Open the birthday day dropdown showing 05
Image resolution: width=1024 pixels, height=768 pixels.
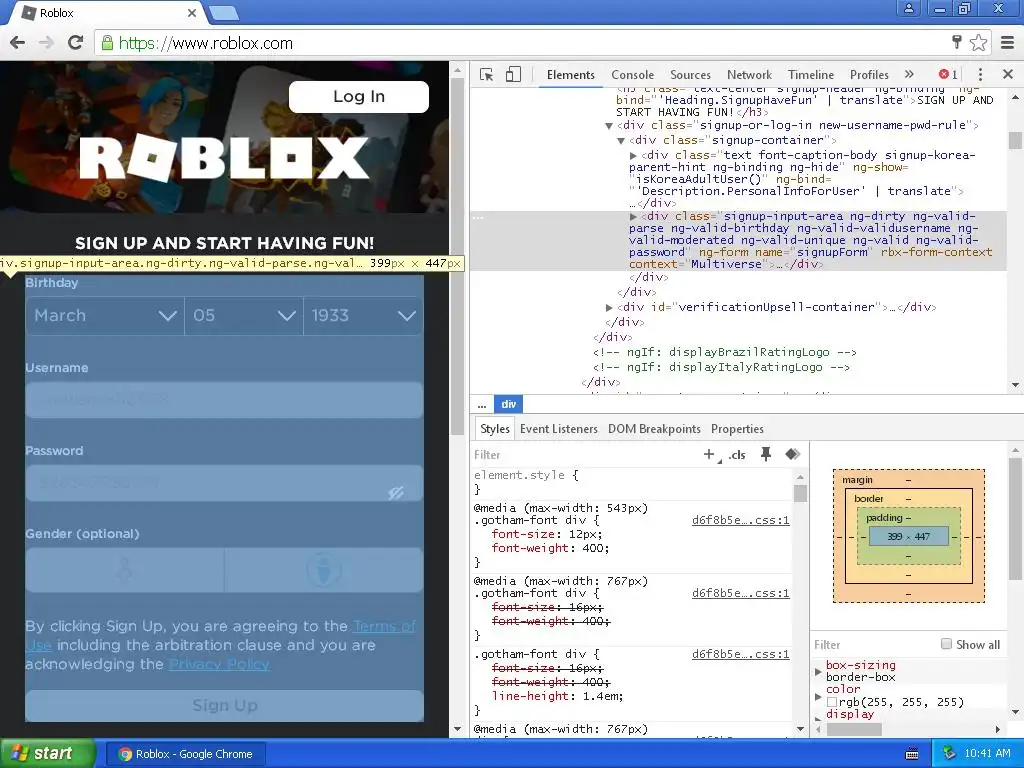point(244,315)
